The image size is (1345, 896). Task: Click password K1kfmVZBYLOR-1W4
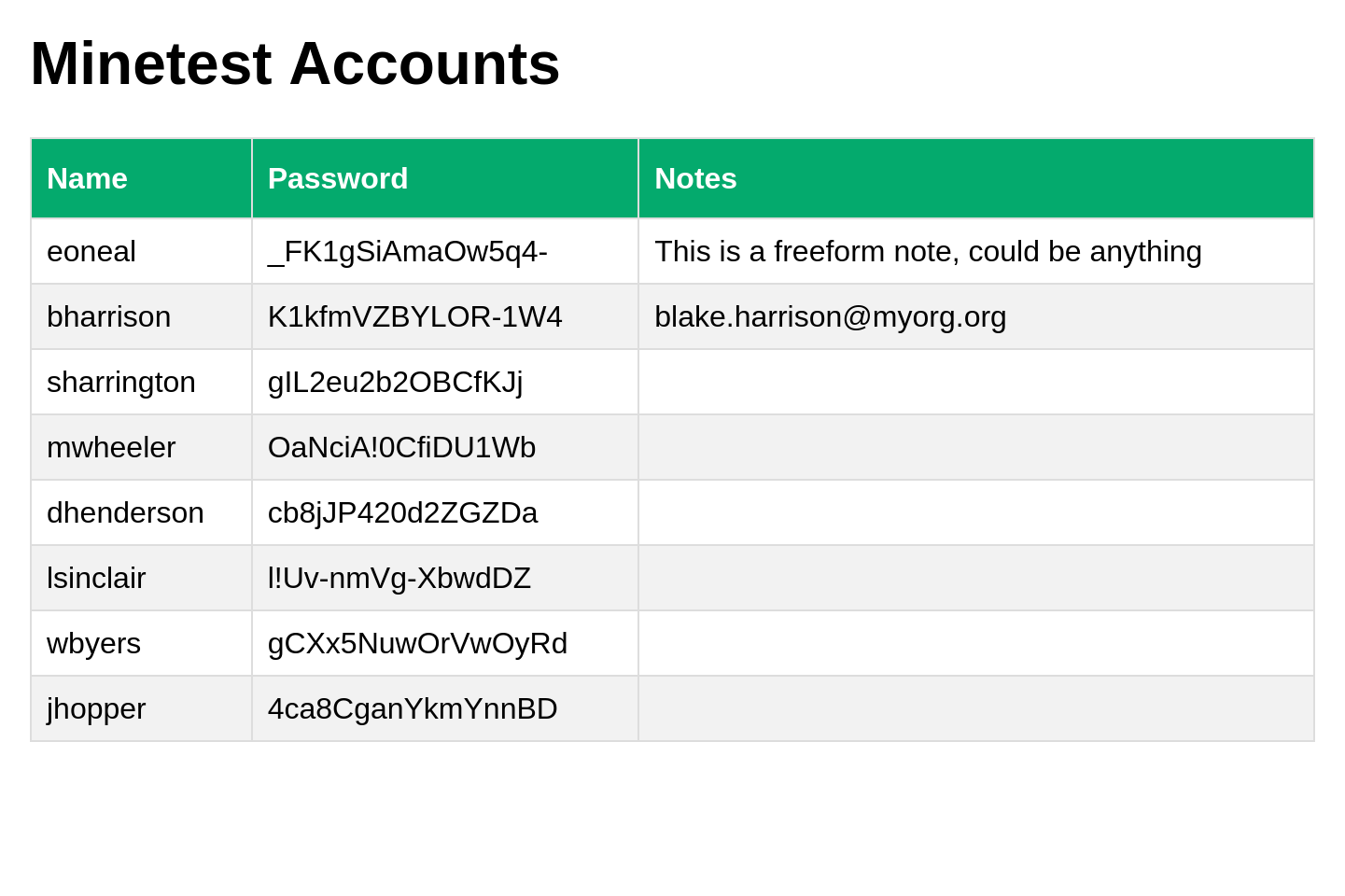pos(414,316)
